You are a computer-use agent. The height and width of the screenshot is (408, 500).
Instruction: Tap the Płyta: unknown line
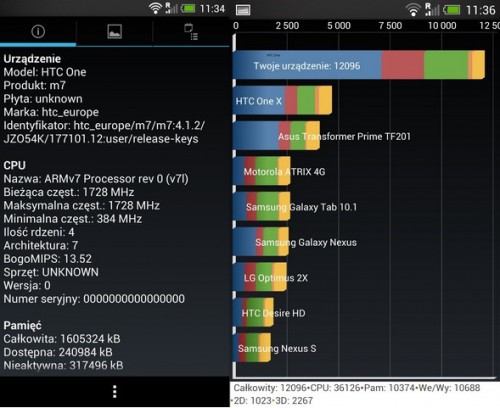pos(43,99)
